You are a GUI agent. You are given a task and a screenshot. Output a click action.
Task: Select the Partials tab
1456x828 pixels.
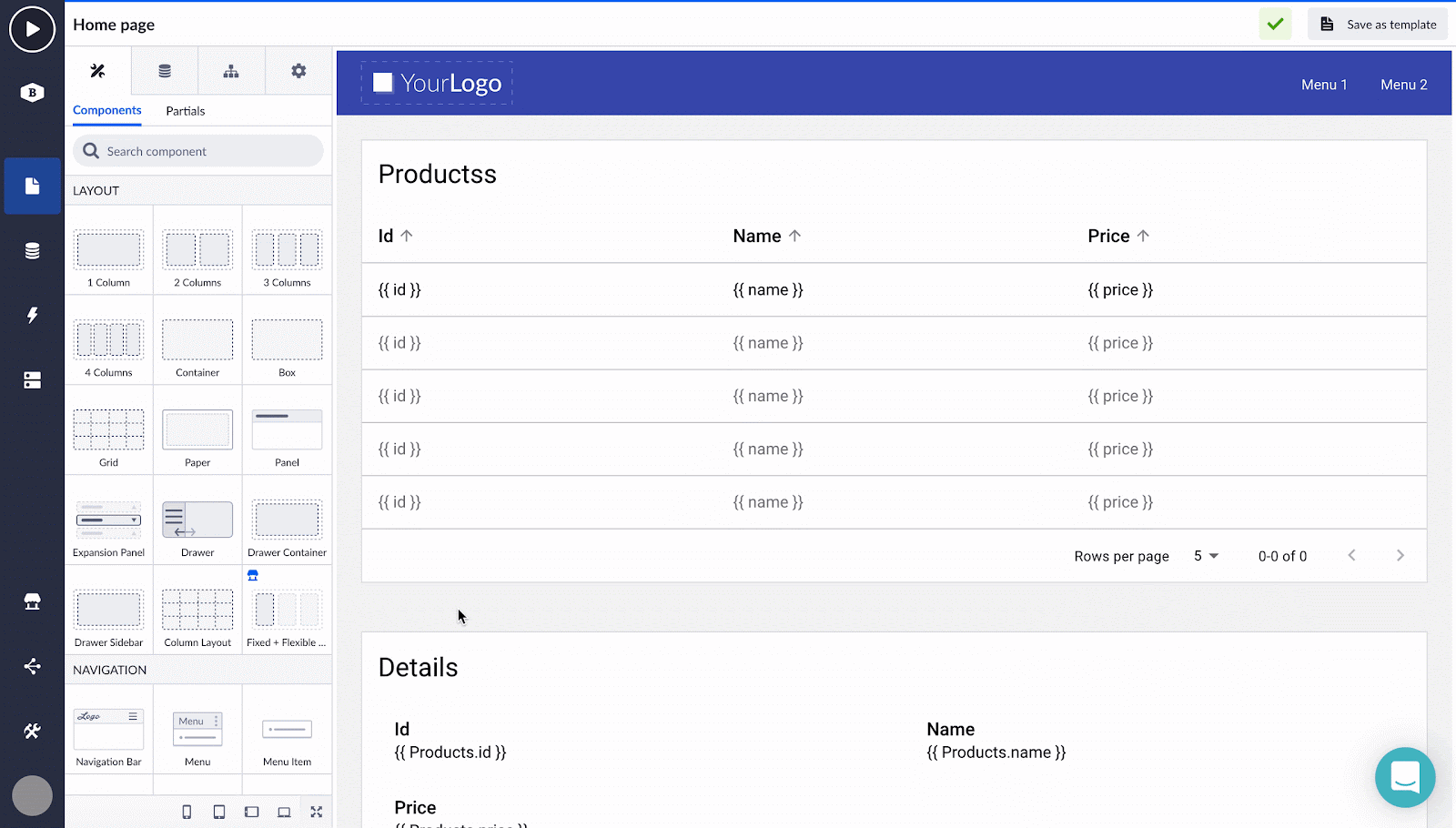tap(186, 111)
